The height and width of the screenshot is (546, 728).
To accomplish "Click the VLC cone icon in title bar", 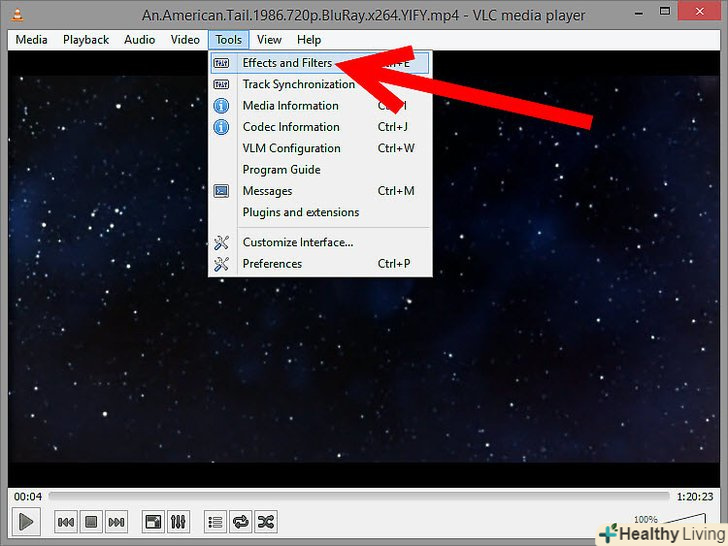I will (17, 15).
